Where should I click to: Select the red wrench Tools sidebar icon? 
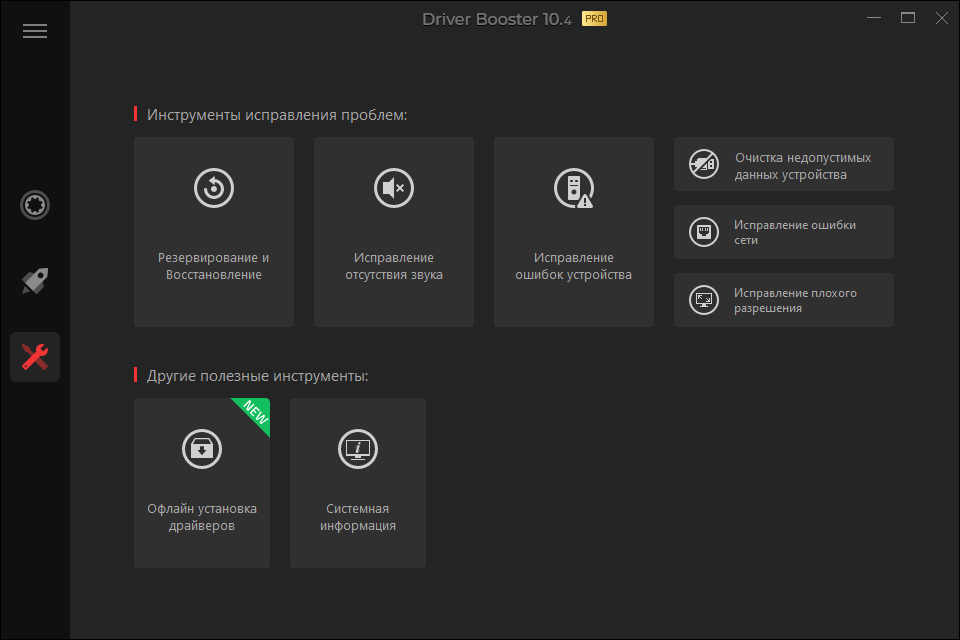[35, 356]
